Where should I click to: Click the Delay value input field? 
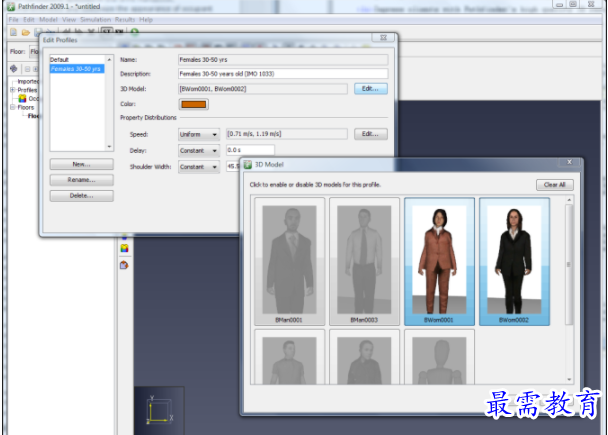[x=249, y=150]
